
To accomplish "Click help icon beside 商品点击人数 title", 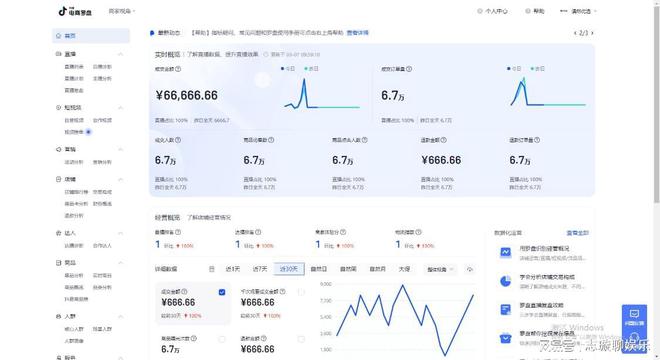I will [365, 140].
